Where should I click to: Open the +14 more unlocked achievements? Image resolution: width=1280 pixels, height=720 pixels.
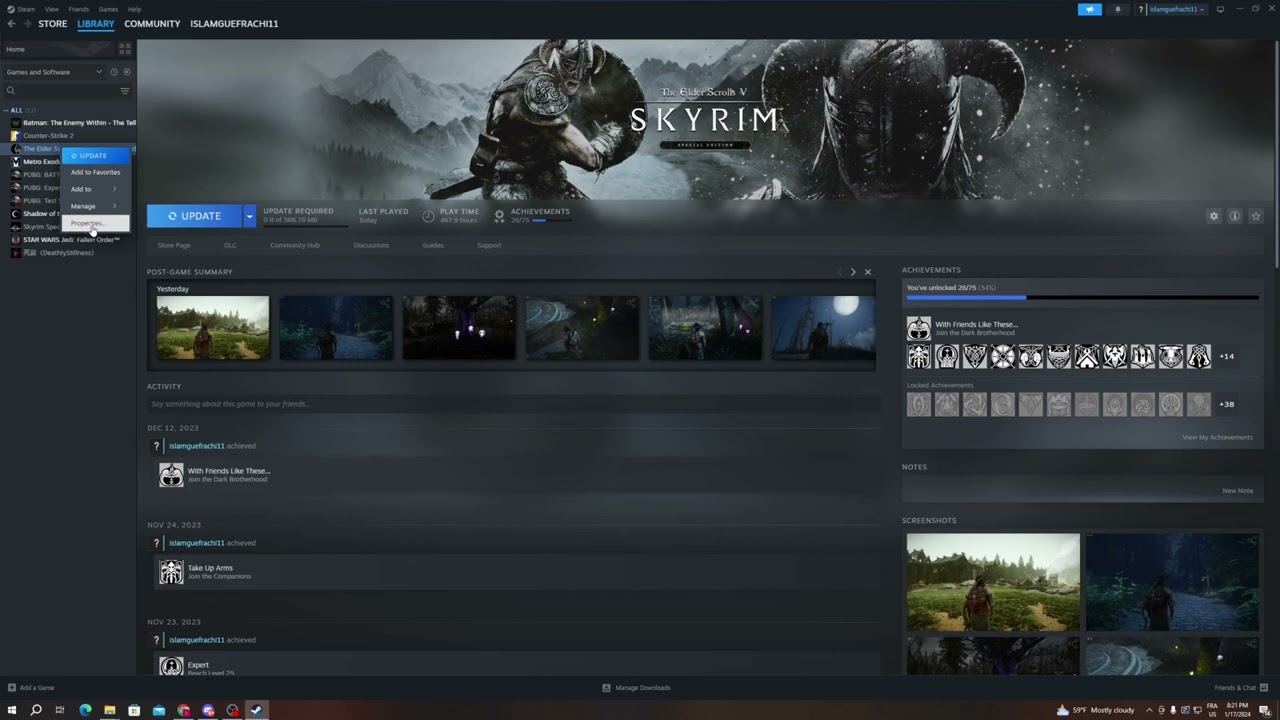(x=1226, y=356)
